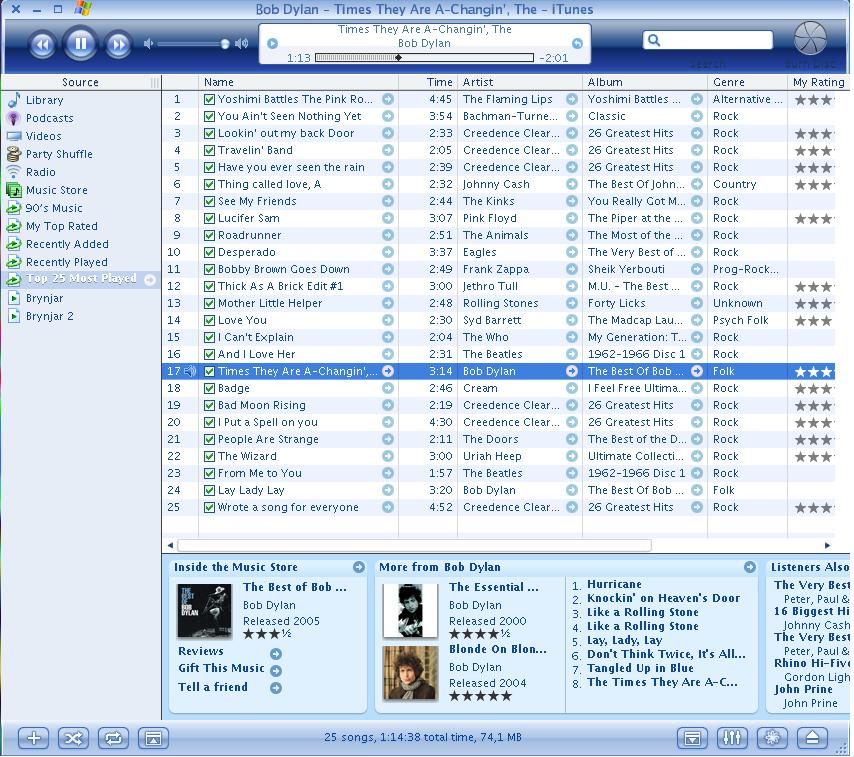The image size is (854, 757).
Task: Click the arrow beside Tell a friend
Action: (x=276, y=688)
